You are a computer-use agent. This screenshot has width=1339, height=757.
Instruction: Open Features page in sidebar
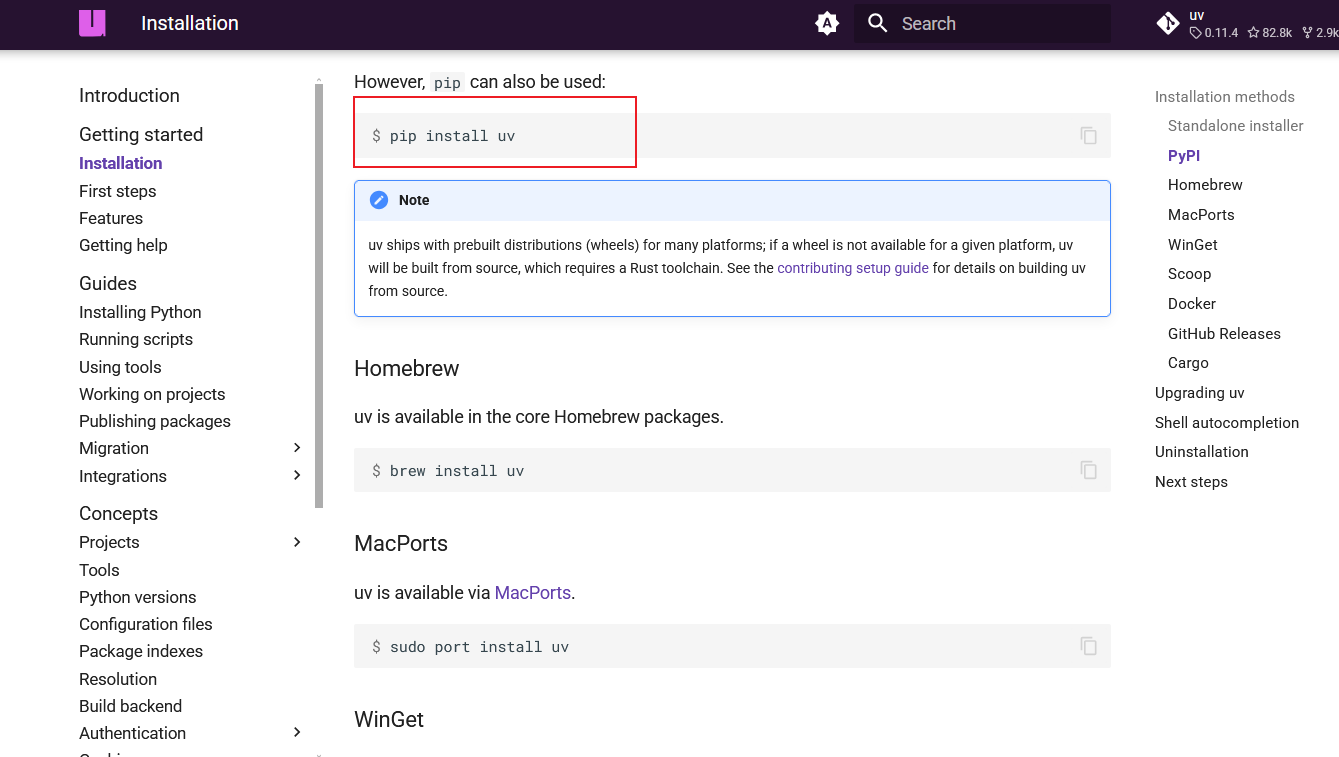(111, 218)
